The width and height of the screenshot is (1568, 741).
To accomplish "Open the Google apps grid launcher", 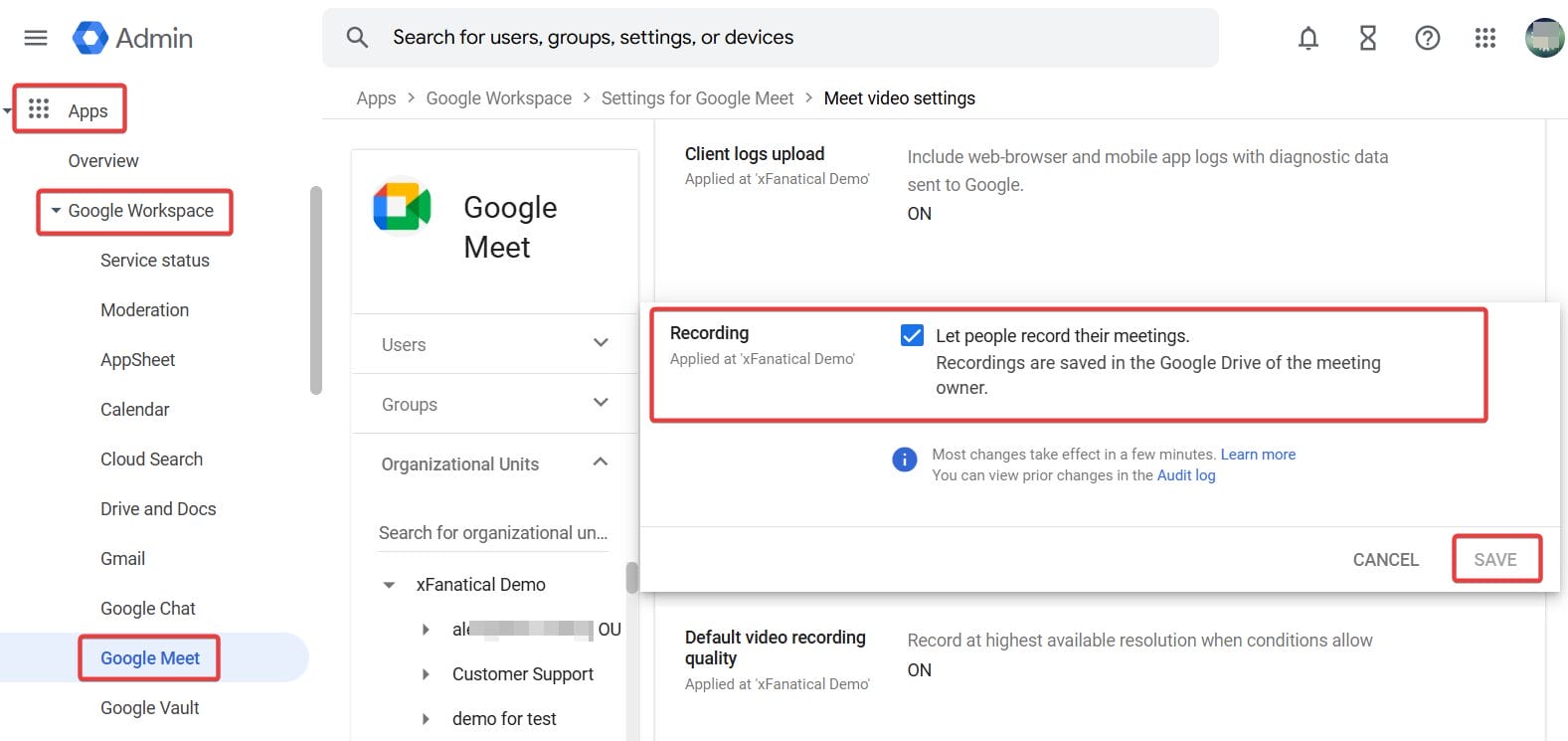I will tap(1485, 38).
